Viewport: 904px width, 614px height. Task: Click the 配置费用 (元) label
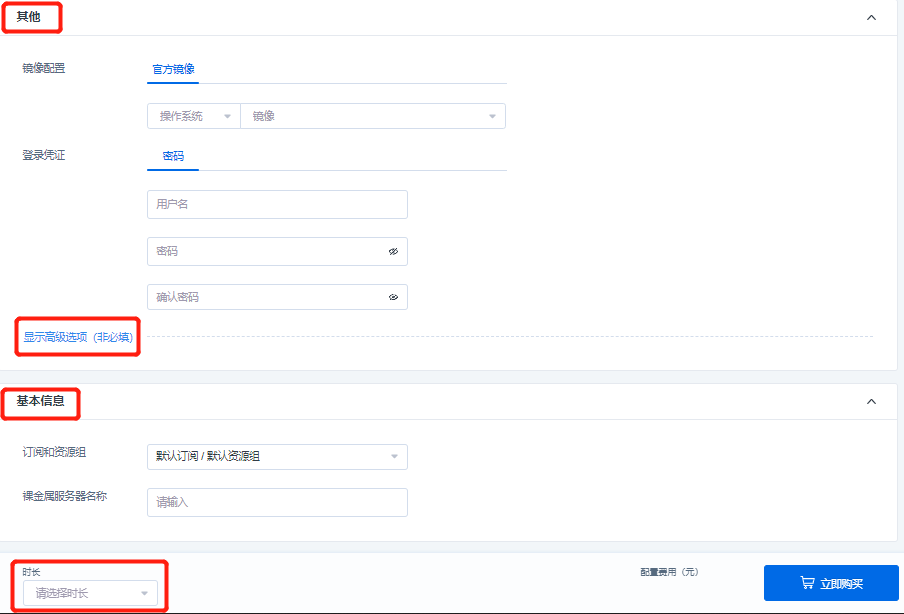point(669,572)
